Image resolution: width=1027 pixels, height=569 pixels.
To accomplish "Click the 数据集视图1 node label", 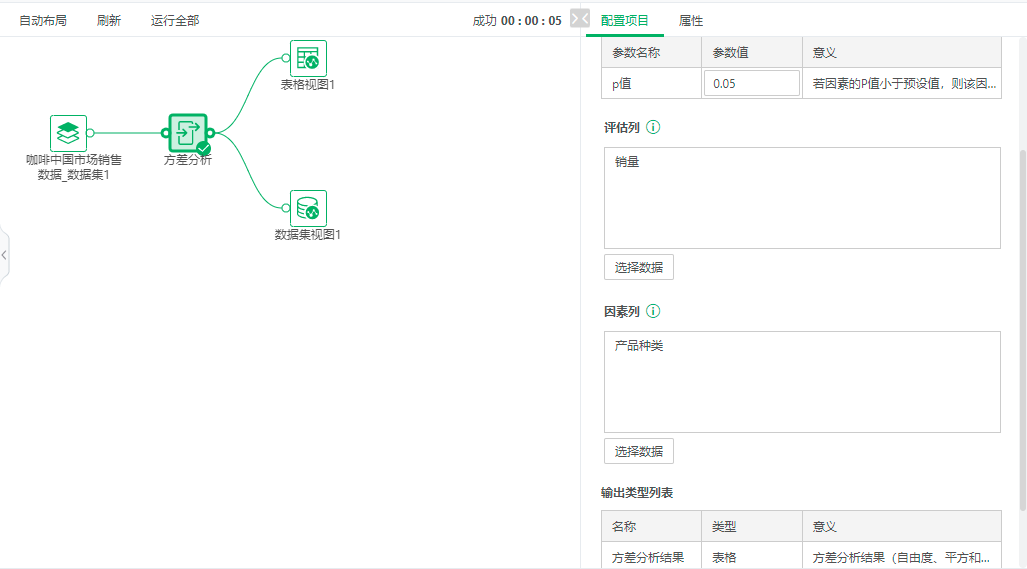I will 308,234.
